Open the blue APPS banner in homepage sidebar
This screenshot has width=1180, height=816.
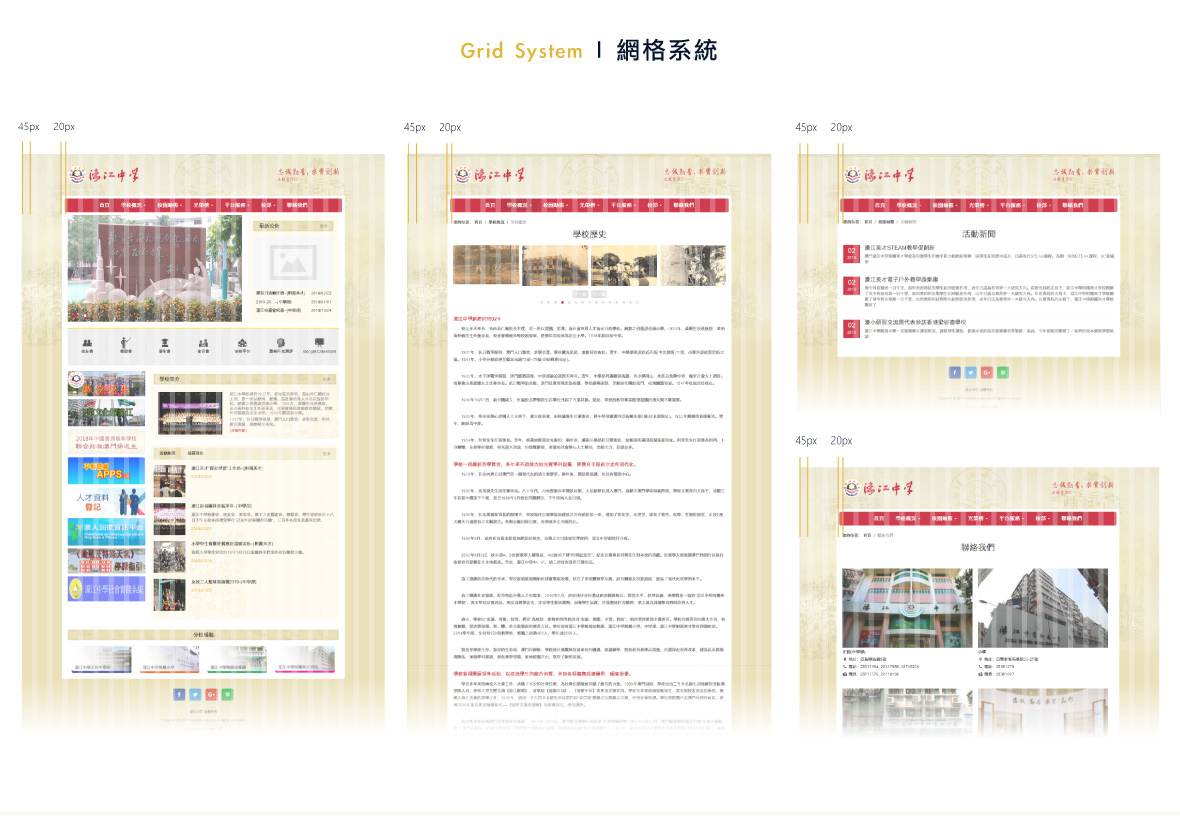click(106, 470)
